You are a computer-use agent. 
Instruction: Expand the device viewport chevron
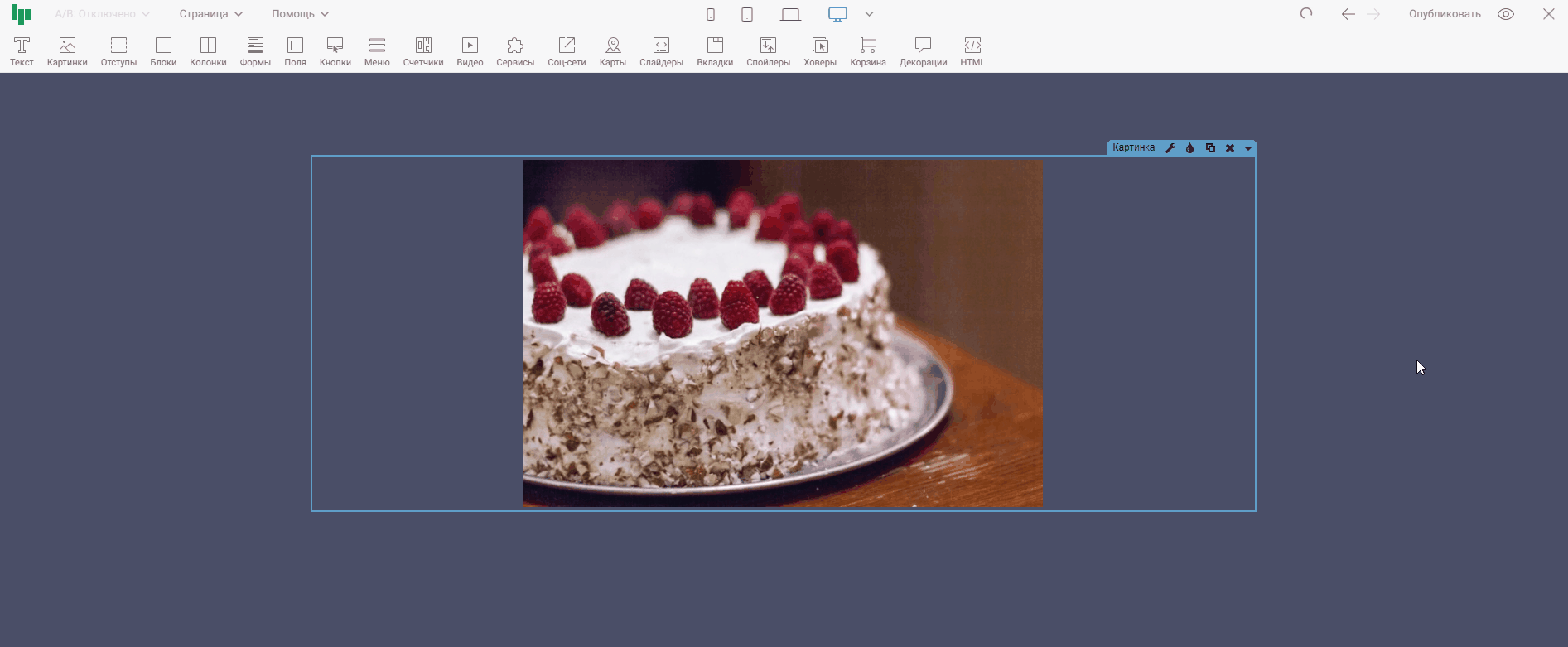pos(869,14)
